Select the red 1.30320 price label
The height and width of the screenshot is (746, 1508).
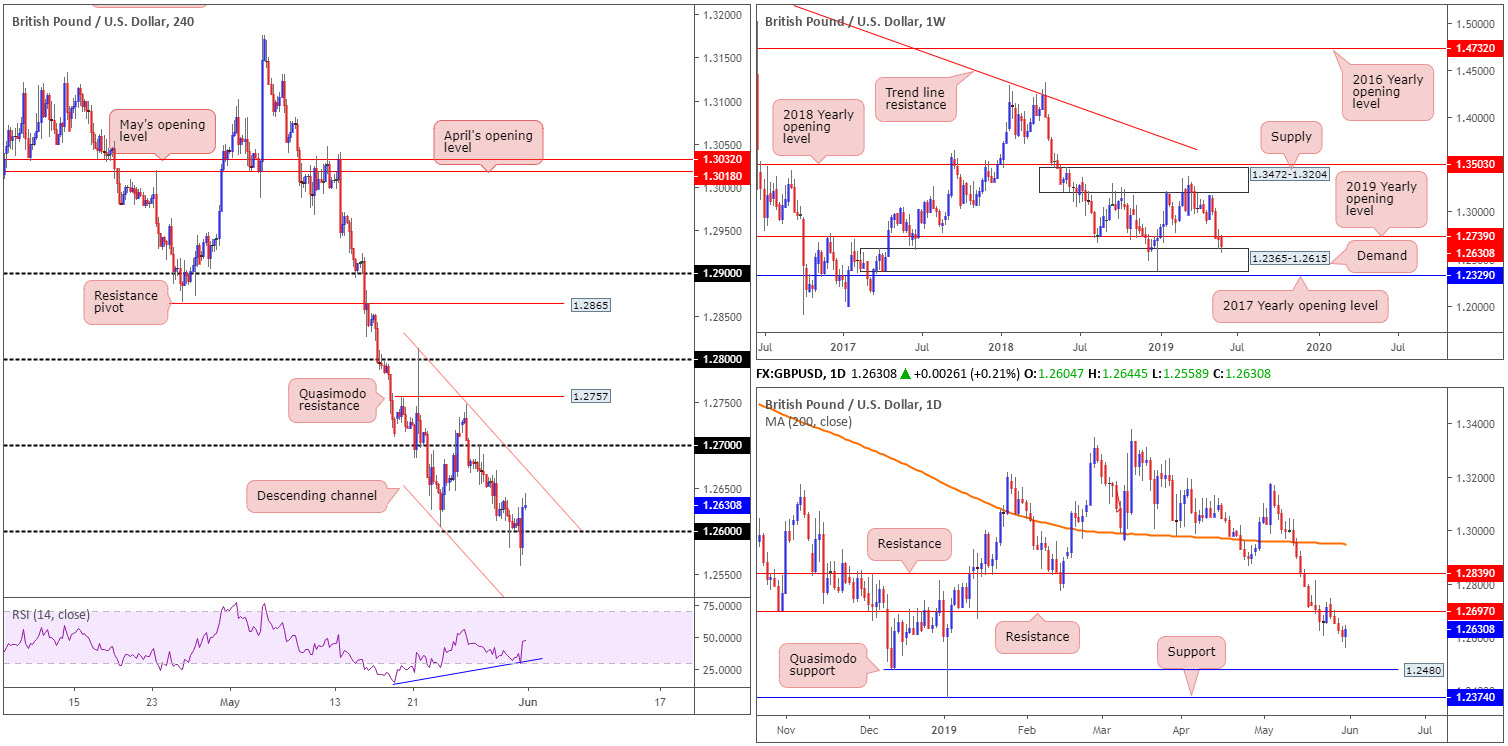pyautogui.click(x=723, y=159)
